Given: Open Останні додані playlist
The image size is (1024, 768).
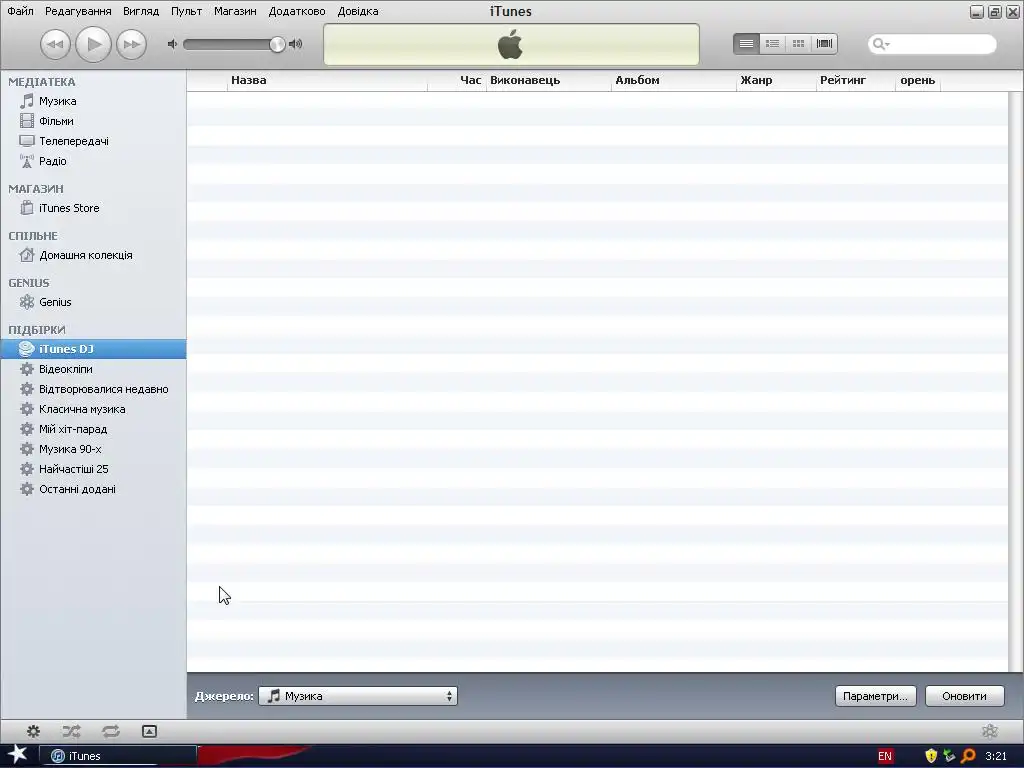Looking at the screenshot, I should pyautogui.click(x=93, y=489).
